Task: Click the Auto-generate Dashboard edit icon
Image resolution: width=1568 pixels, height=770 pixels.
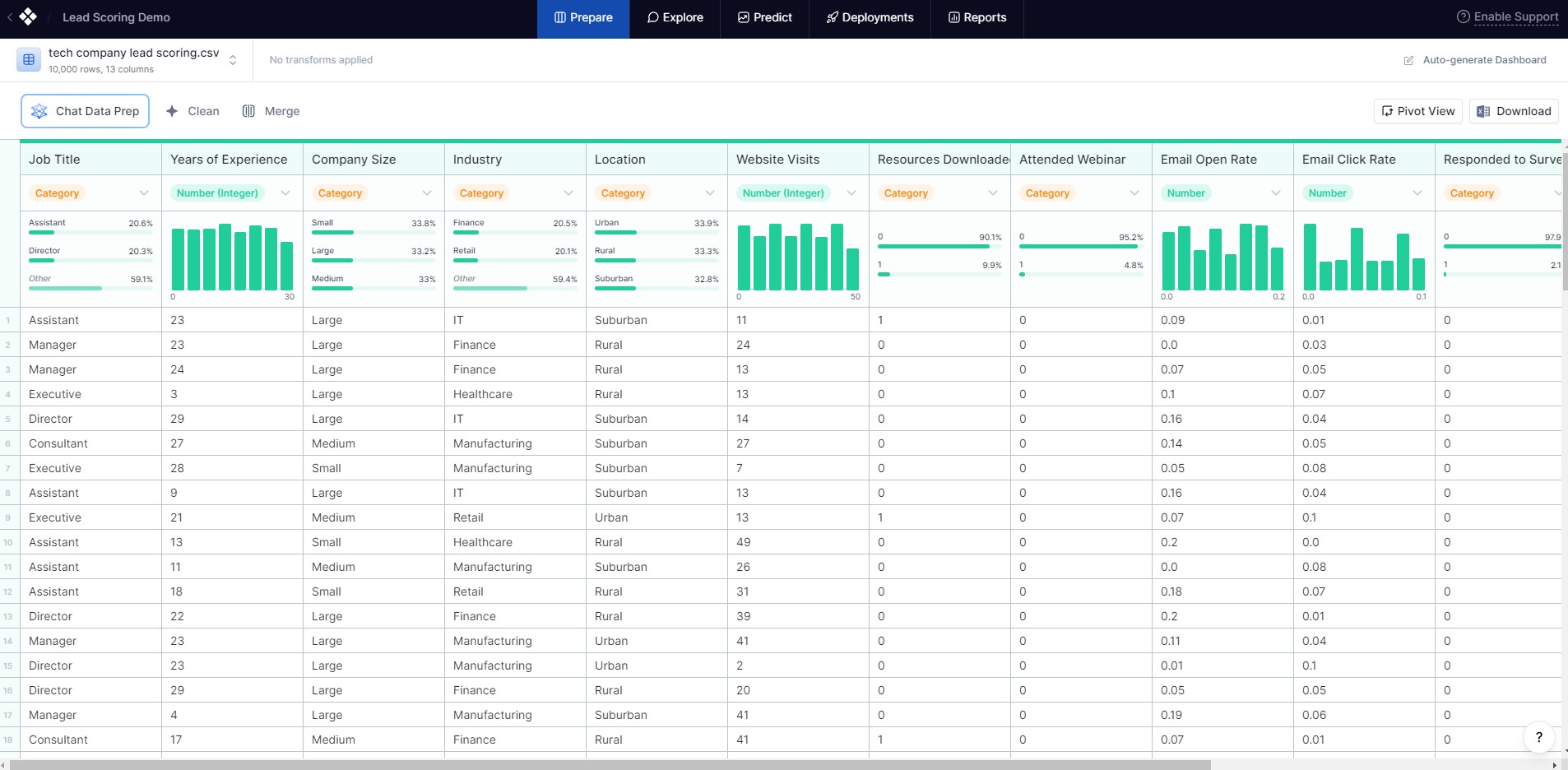Action: (x=1408, y=60)
